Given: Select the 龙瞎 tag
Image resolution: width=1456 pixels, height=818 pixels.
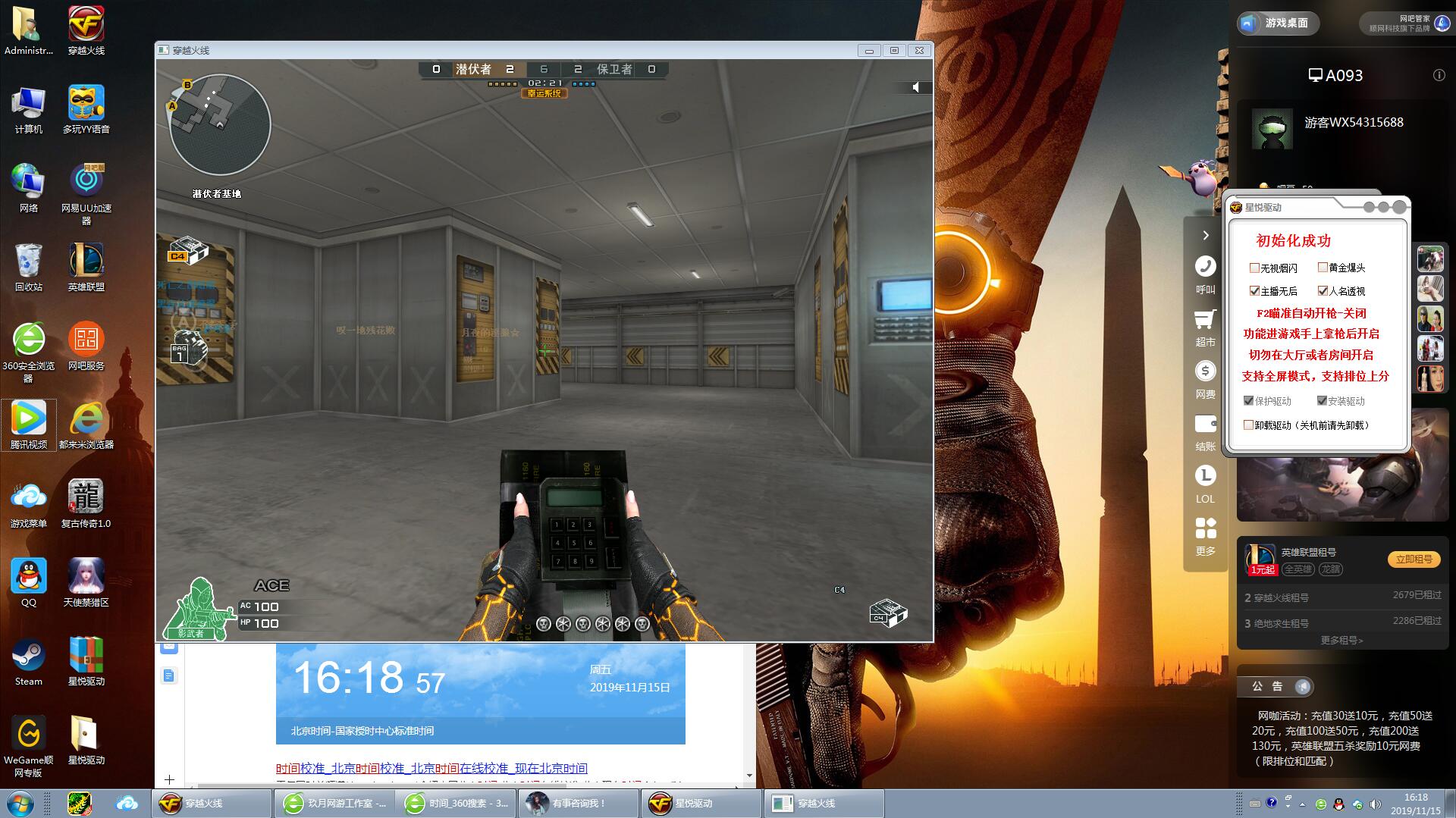Looking at the screenshot, I should coord(1330,569).
